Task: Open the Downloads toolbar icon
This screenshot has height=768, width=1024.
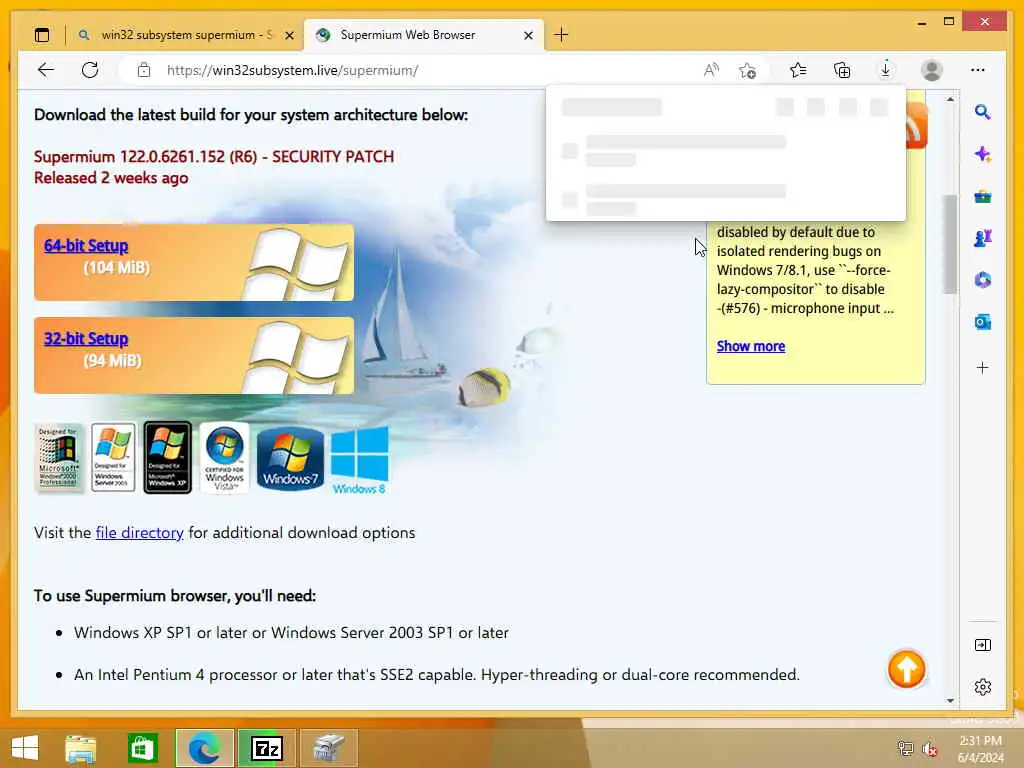Action: [886, 70]
